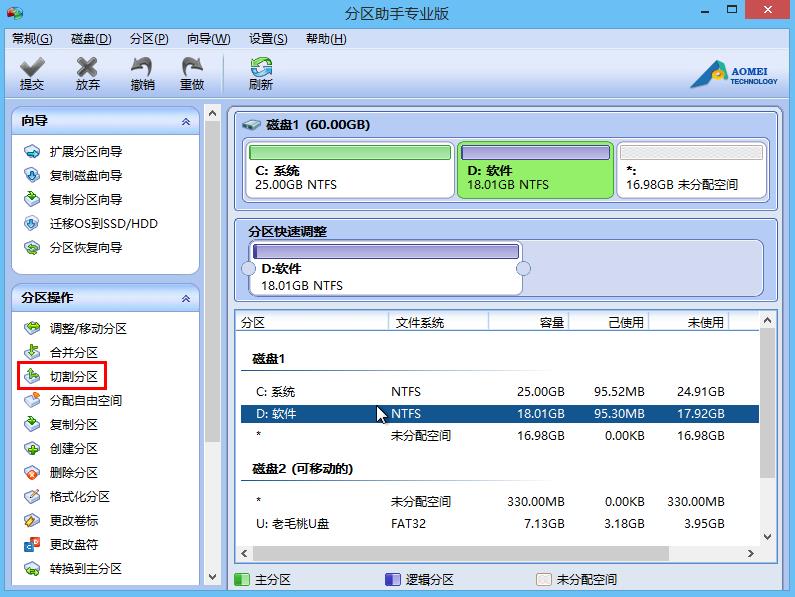Launch the 复制磁盘向导 wizard
Image resolution: width=795 pixels, height=597 pixels.
[x=74, y=175]
